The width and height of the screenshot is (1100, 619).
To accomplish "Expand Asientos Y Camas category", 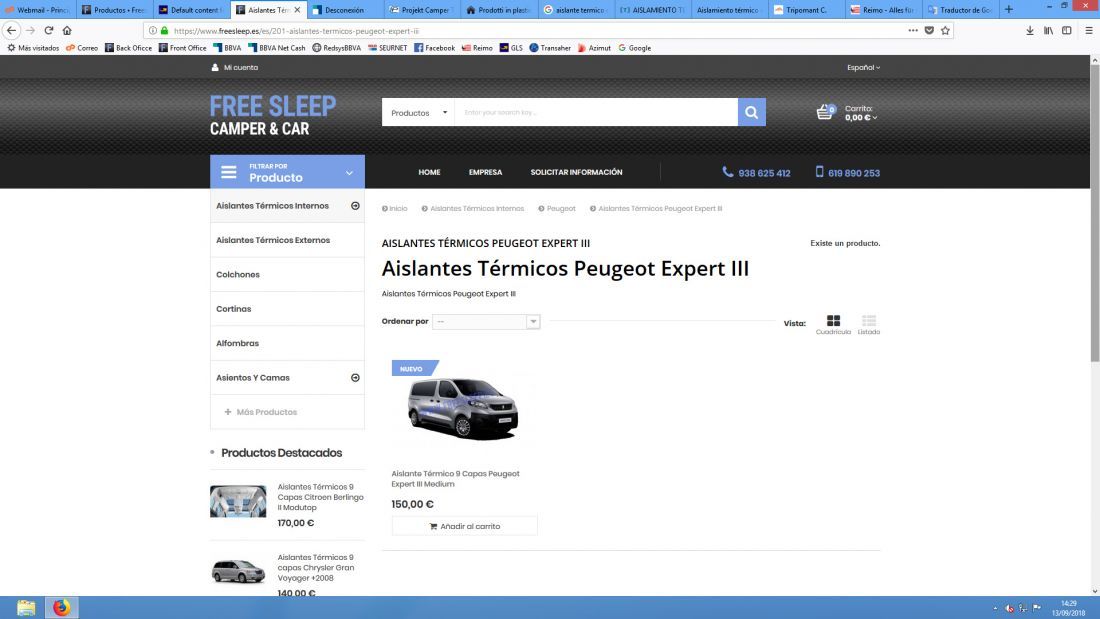I will click(x=355, y=378).
